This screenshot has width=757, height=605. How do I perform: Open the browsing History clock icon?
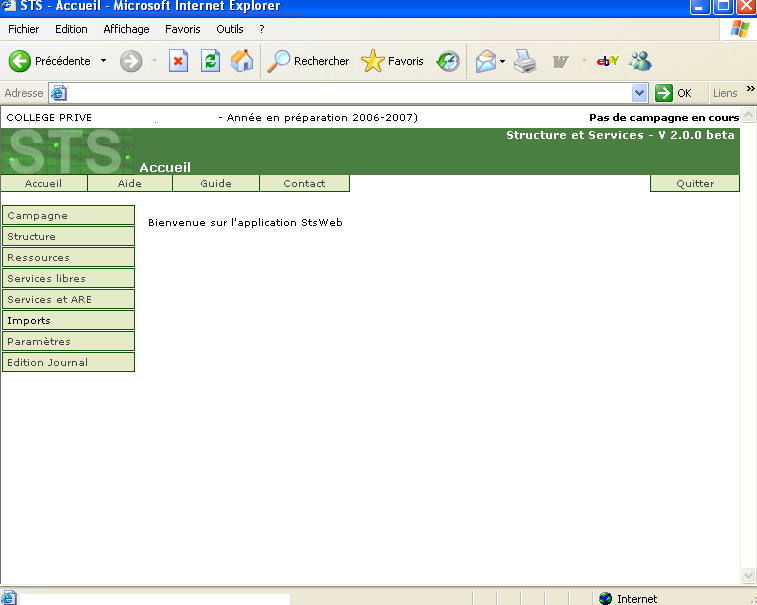pos(448,61)
